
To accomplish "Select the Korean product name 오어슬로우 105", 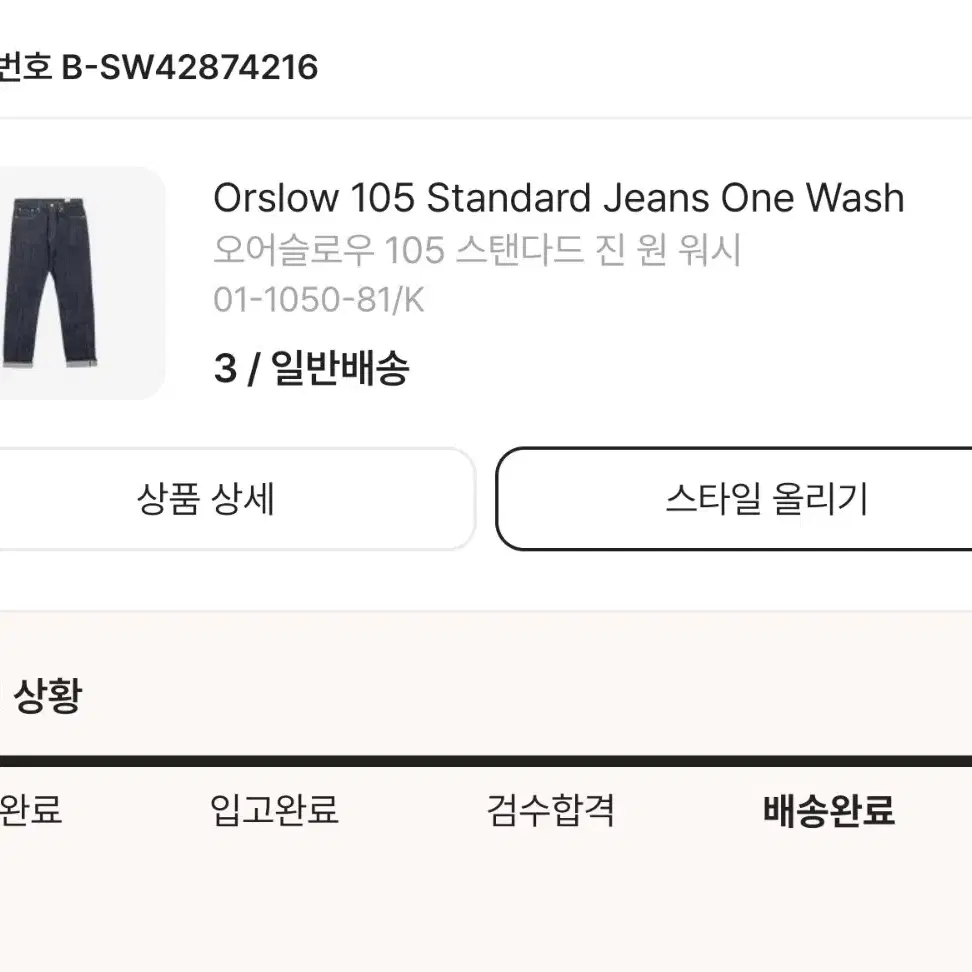I will [x=477, y=250].
